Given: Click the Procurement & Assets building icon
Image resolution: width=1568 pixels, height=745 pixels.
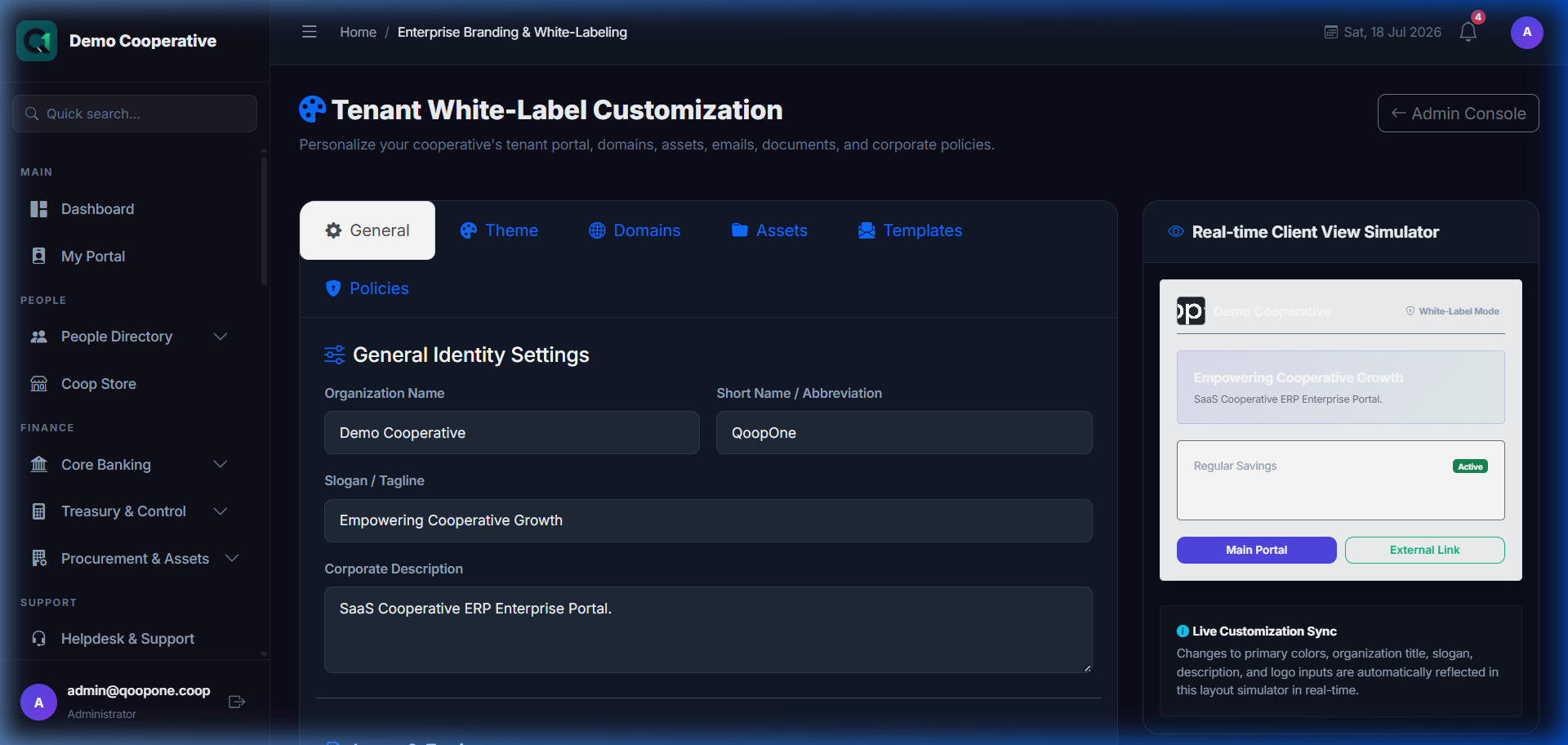Looking at the screenshot, I should [38, 558].
